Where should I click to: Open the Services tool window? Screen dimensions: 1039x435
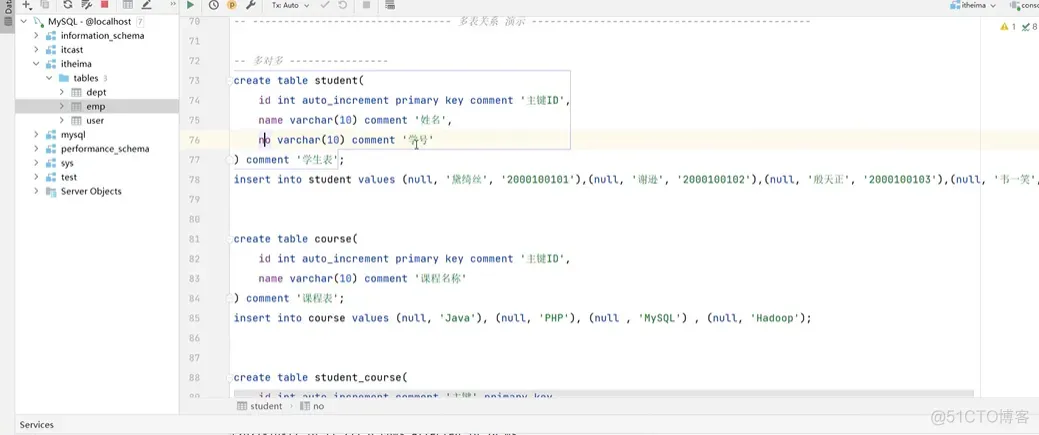coord(36,424)
